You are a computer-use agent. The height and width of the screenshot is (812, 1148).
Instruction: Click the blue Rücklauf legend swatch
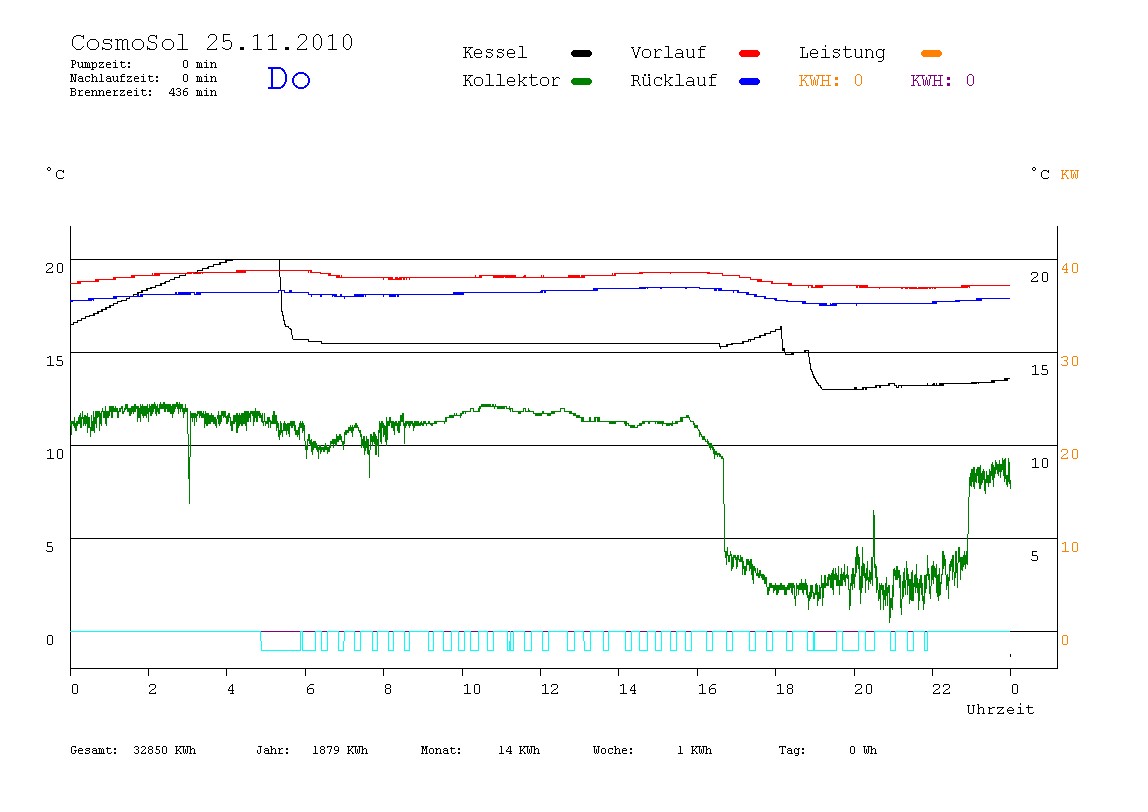tap(750, 81)
